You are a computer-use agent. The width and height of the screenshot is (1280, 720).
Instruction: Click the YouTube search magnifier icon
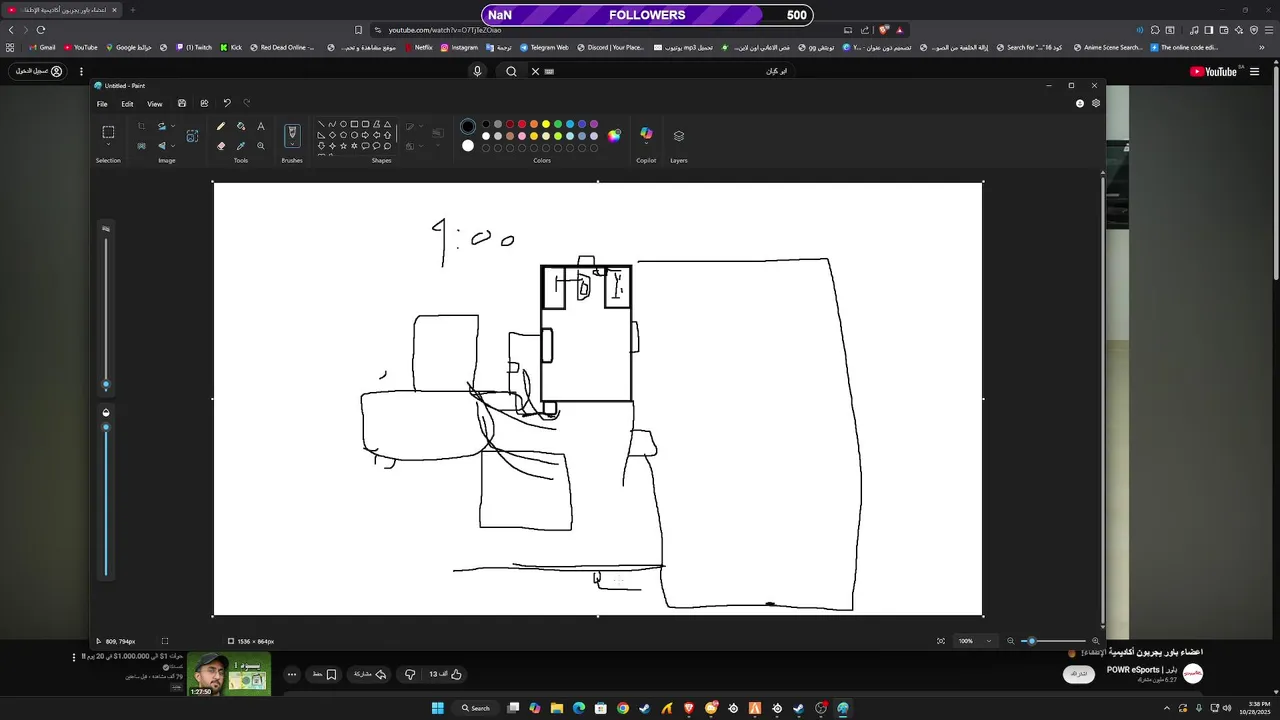coord(511,71)
